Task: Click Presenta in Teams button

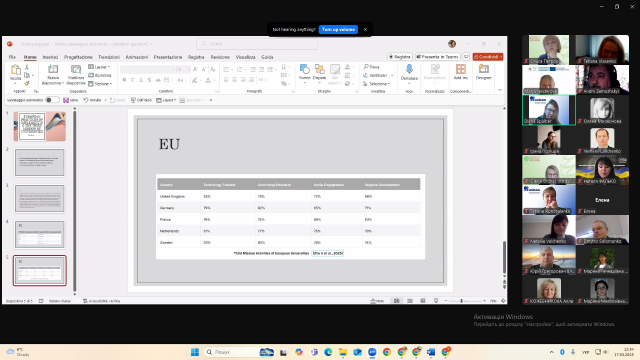Action: point(438,57)
